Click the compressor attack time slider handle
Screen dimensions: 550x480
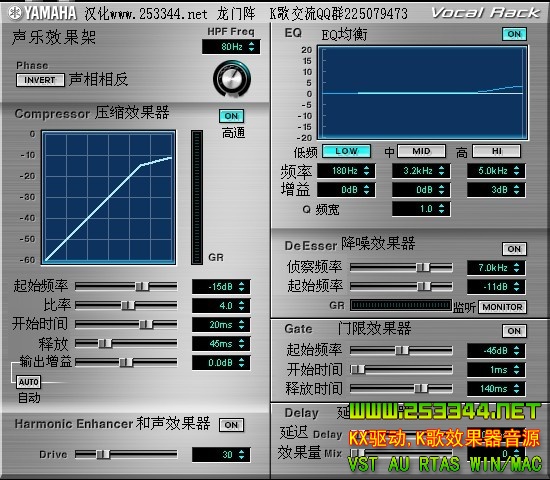(x=146, y=324)
